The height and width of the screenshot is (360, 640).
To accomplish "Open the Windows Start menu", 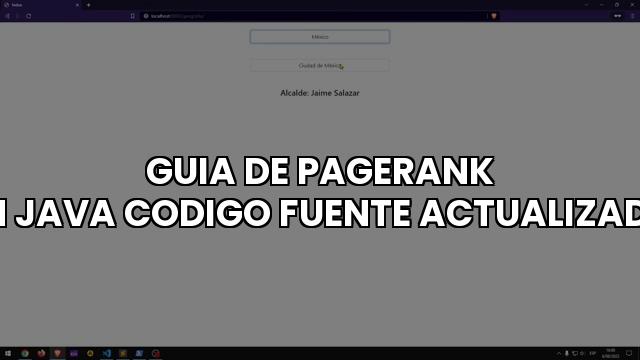I will click(x=8, y=353).
